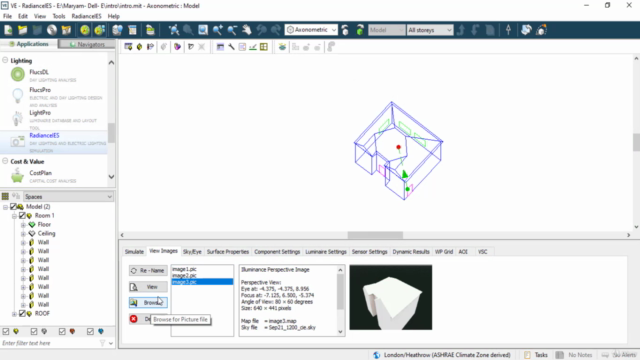Click the wrench settings icon
This screenshot has width=640, height=360.
(x=231, y=47)
